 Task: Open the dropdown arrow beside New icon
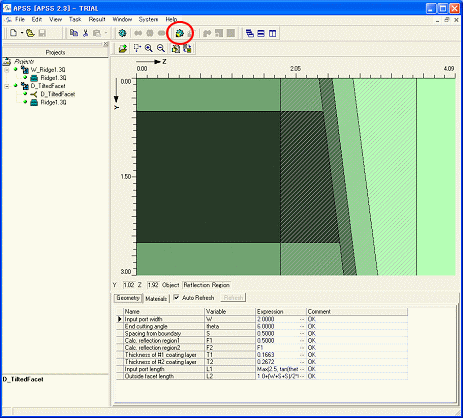[22, 33]
